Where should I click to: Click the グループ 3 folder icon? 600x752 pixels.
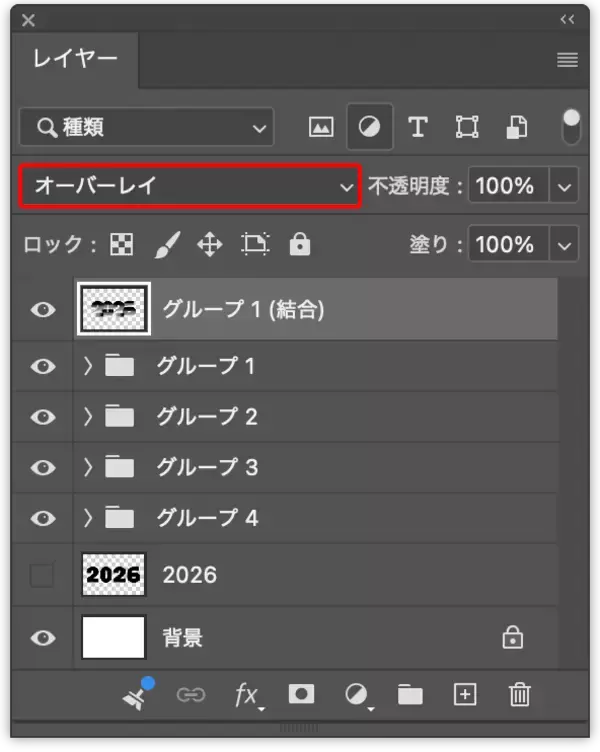119,466
